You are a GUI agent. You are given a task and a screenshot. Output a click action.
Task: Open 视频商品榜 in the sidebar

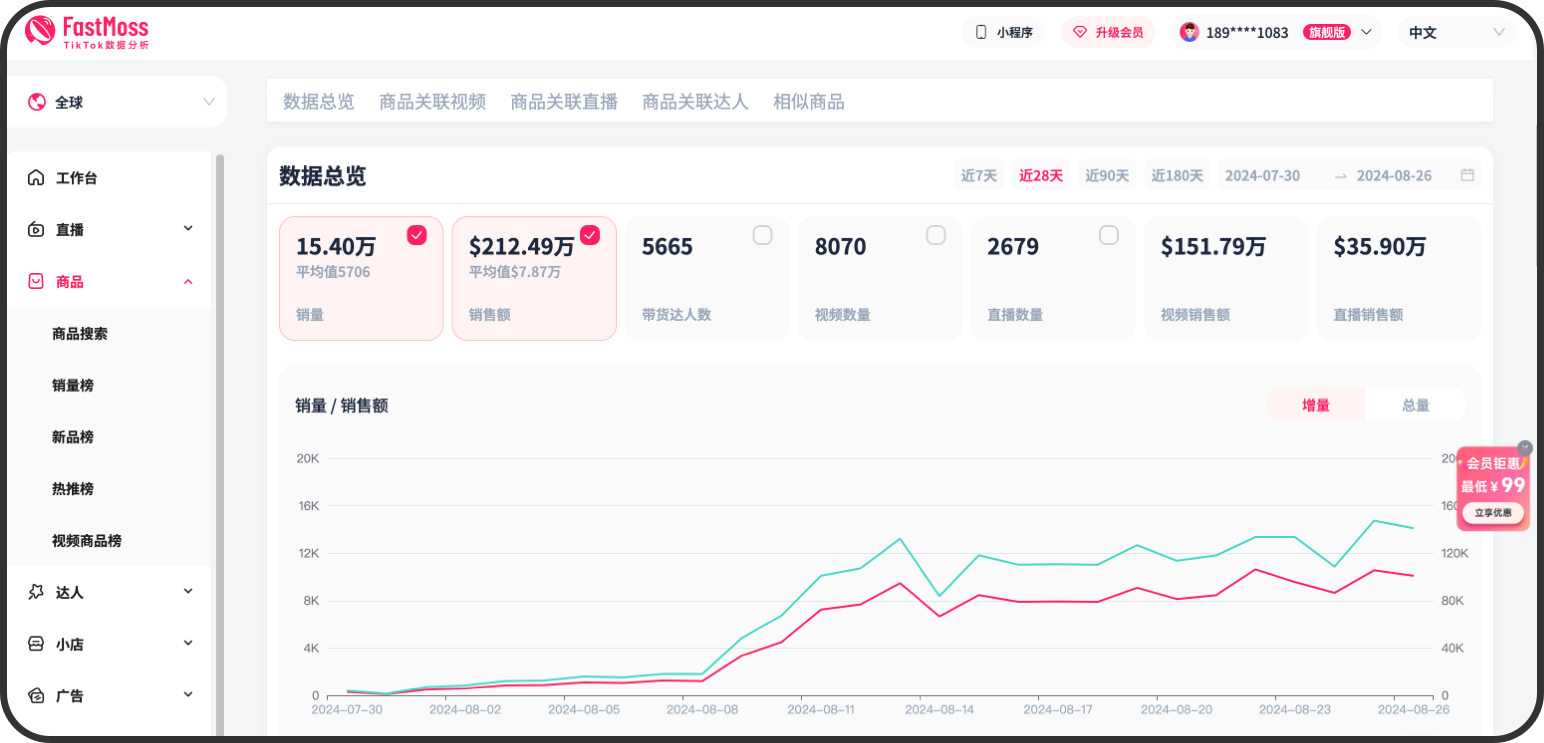click(x=87, y=541)
